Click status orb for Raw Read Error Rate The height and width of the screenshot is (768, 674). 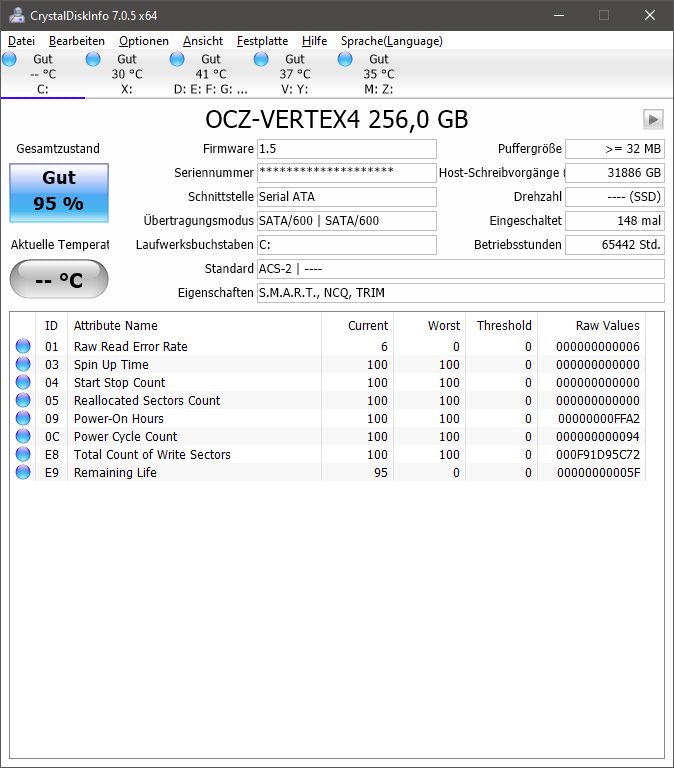[23, 346]
